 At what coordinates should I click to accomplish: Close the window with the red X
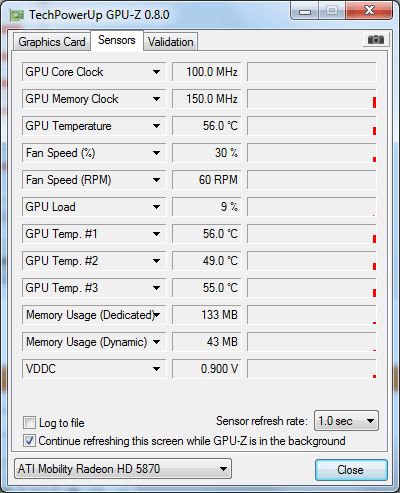pyautogui.click(x=369, y=11)
